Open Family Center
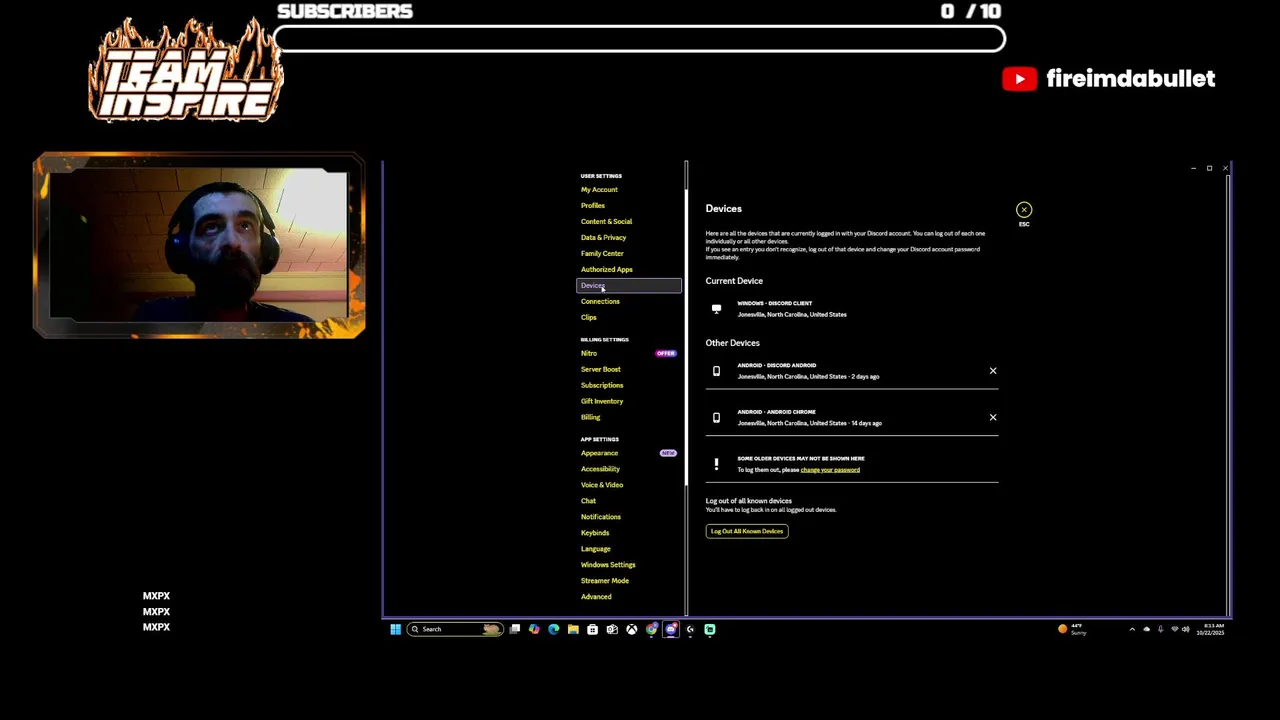The width and height of the screenshot is (1280, 720). (x=602, y=254)
